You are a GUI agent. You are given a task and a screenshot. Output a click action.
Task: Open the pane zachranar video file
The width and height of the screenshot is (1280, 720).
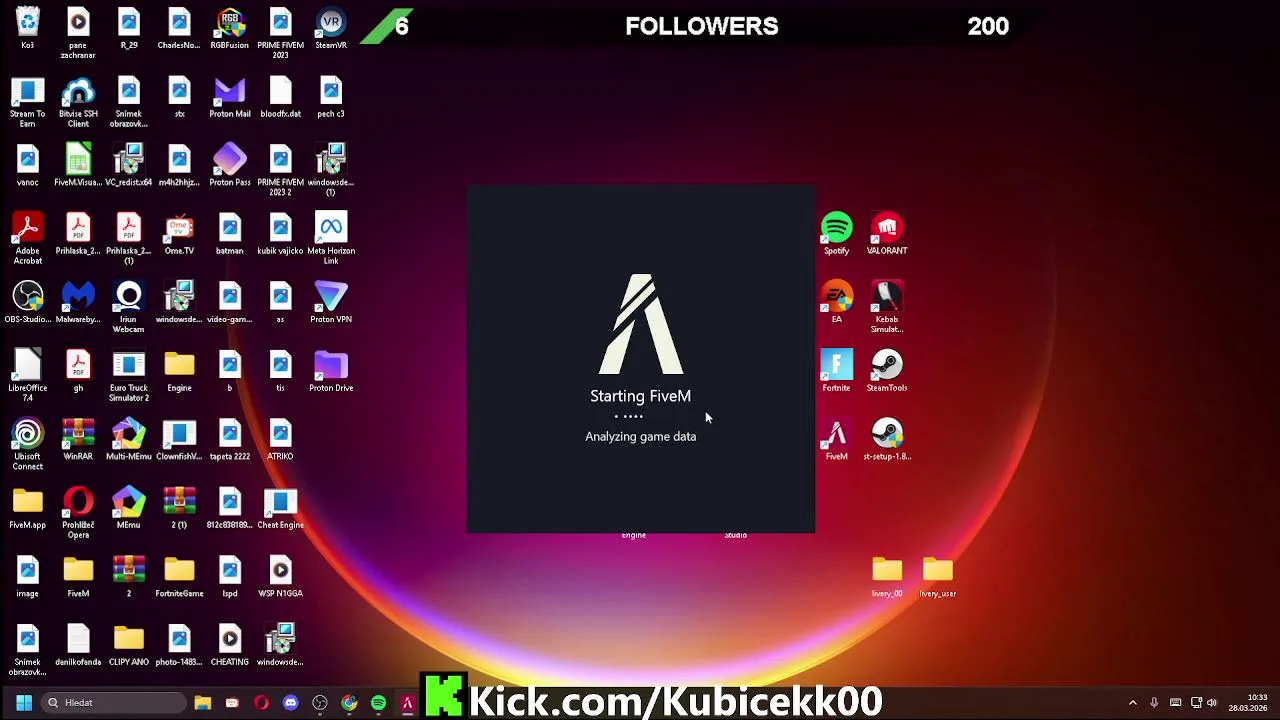pyautogui.click(x=78, y=33)
